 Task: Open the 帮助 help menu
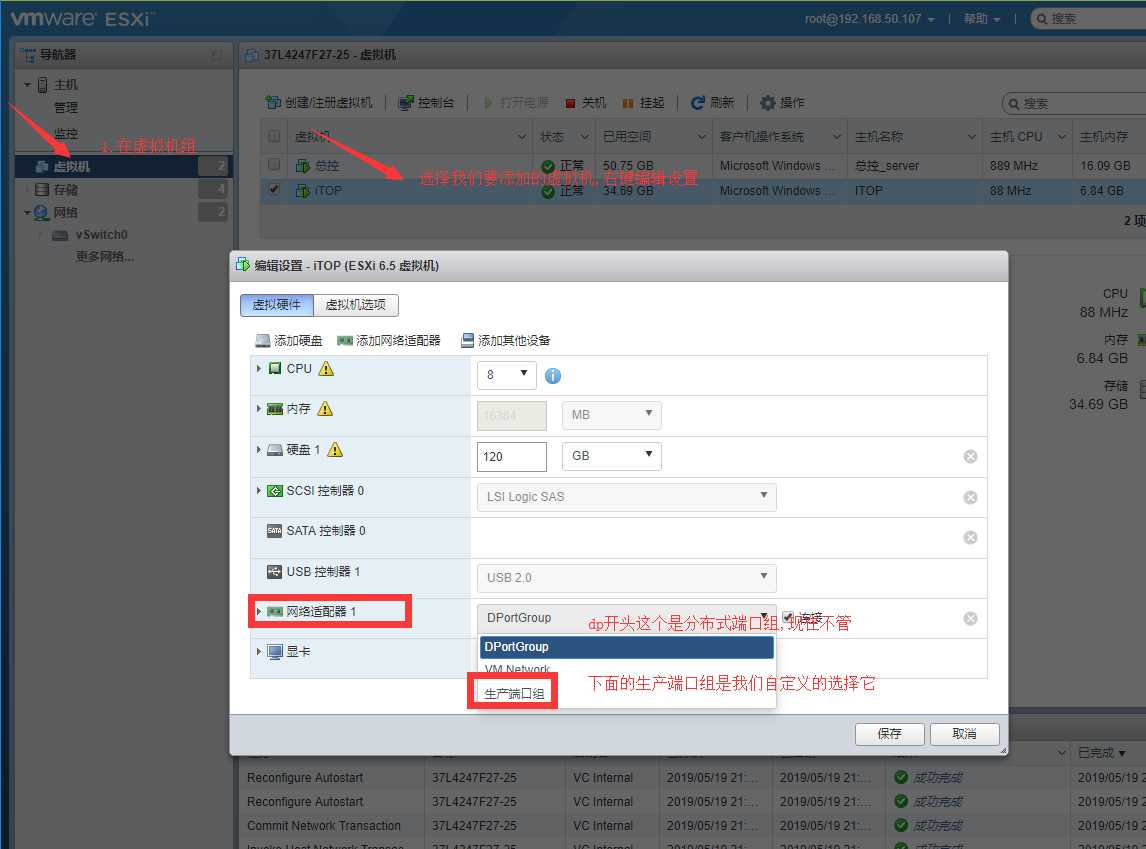click(982, 19)
